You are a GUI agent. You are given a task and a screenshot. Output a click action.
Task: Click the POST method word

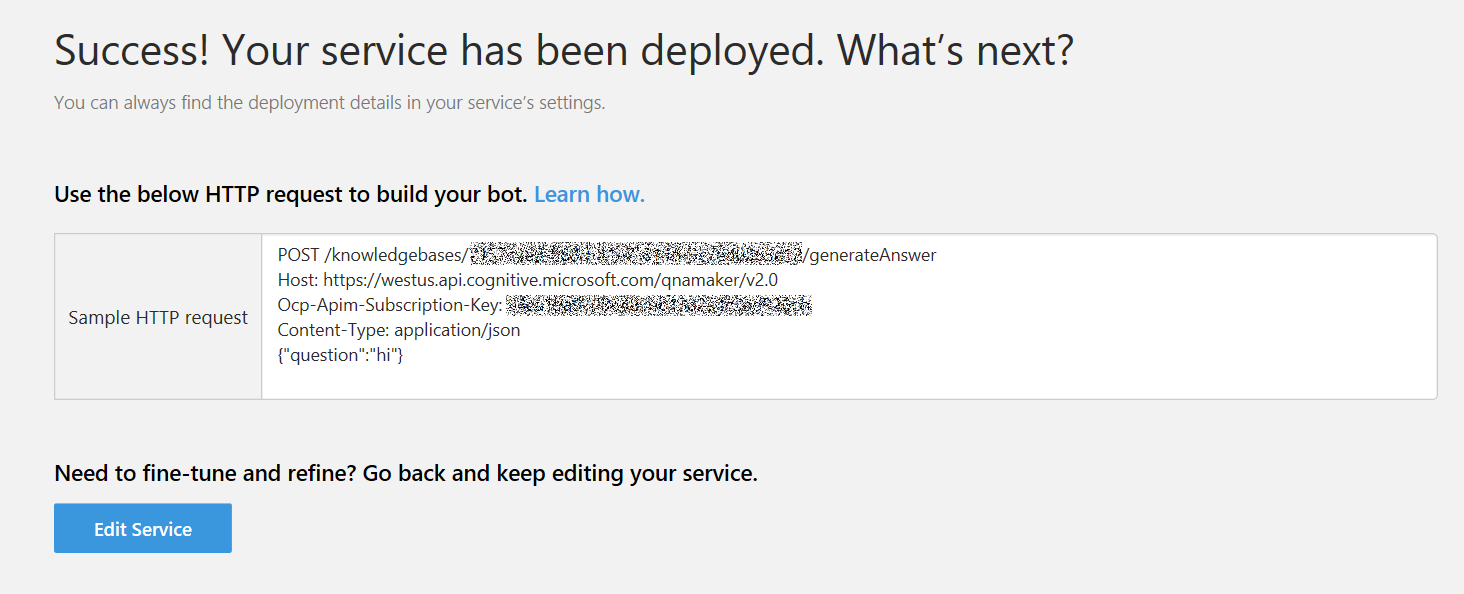click(x=299, y=255)
